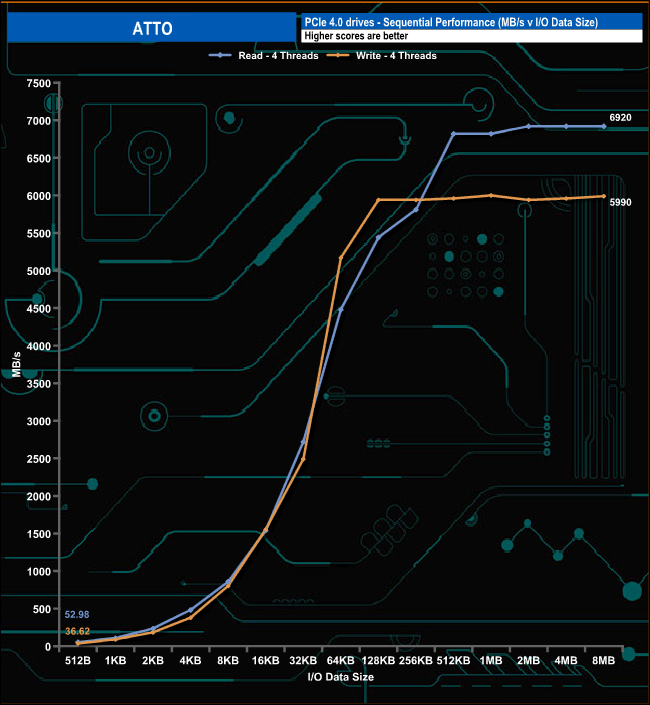
Task: Click the 5990 write data label
Action: (620, 201)
